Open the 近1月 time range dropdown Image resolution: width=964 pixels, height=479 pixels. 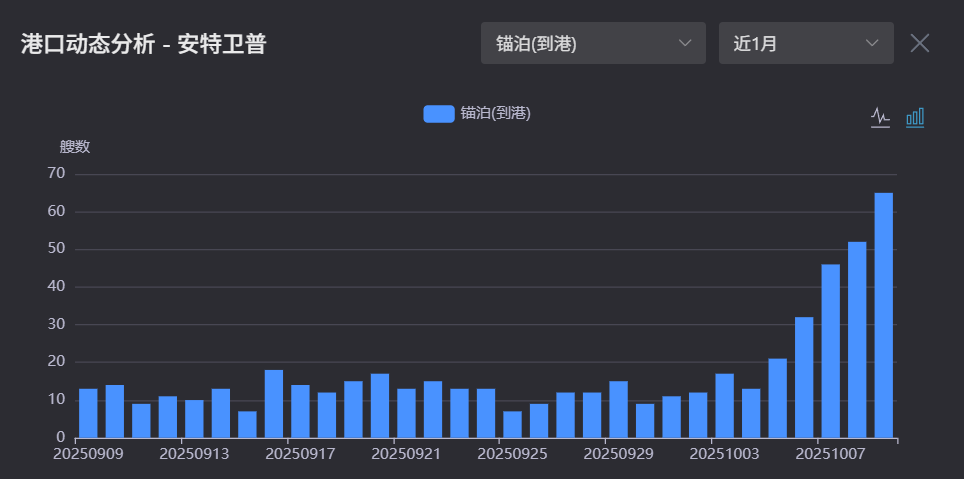pos(805,43)
